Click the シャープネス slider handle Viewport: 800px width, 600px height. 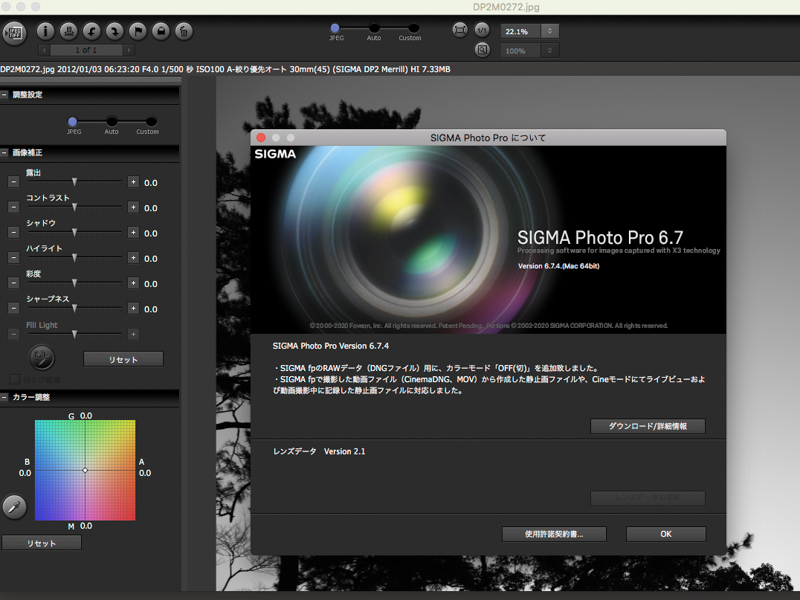(74, 308)
